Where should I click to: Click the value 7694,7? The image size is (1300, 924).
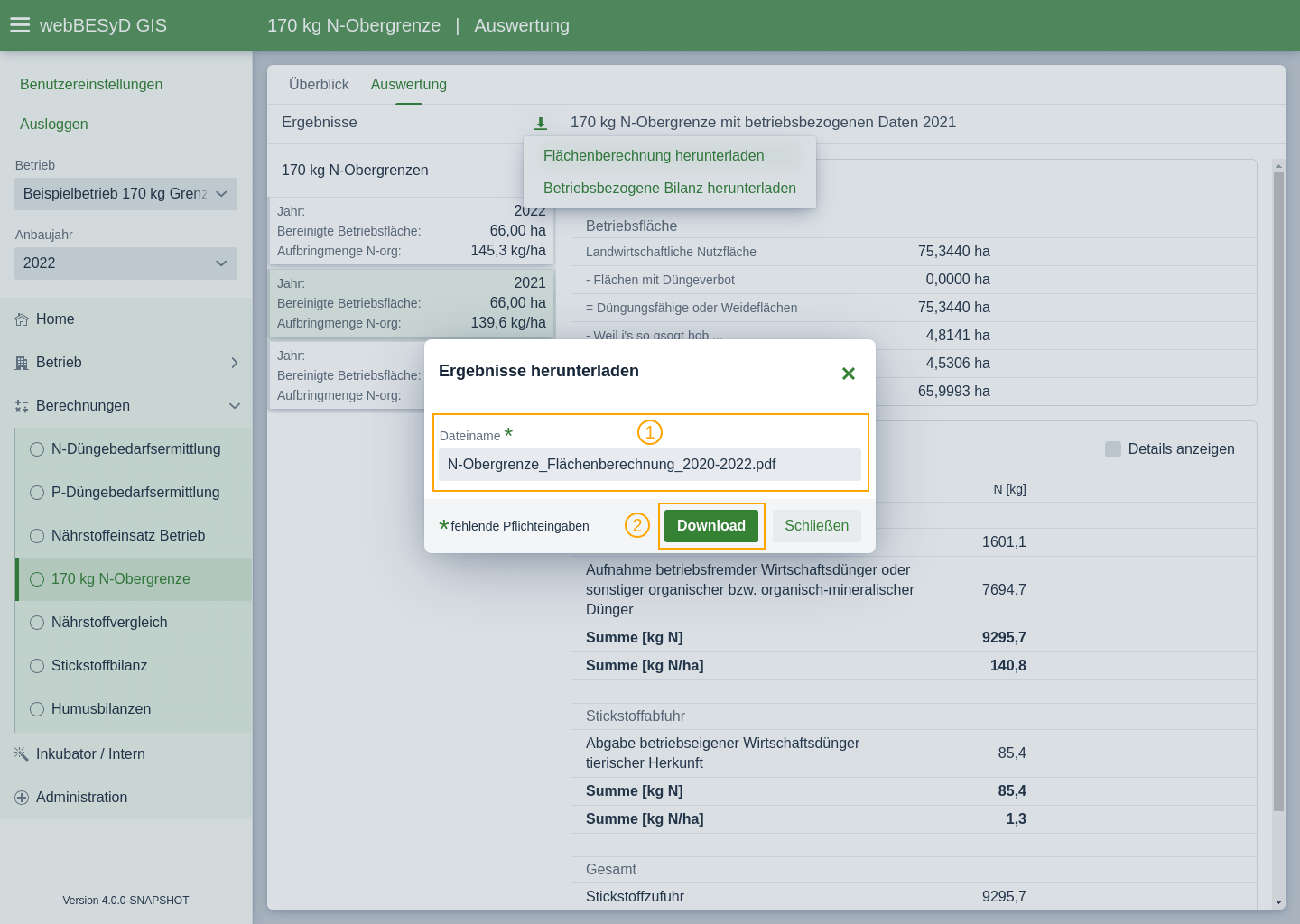(1004, 590)
